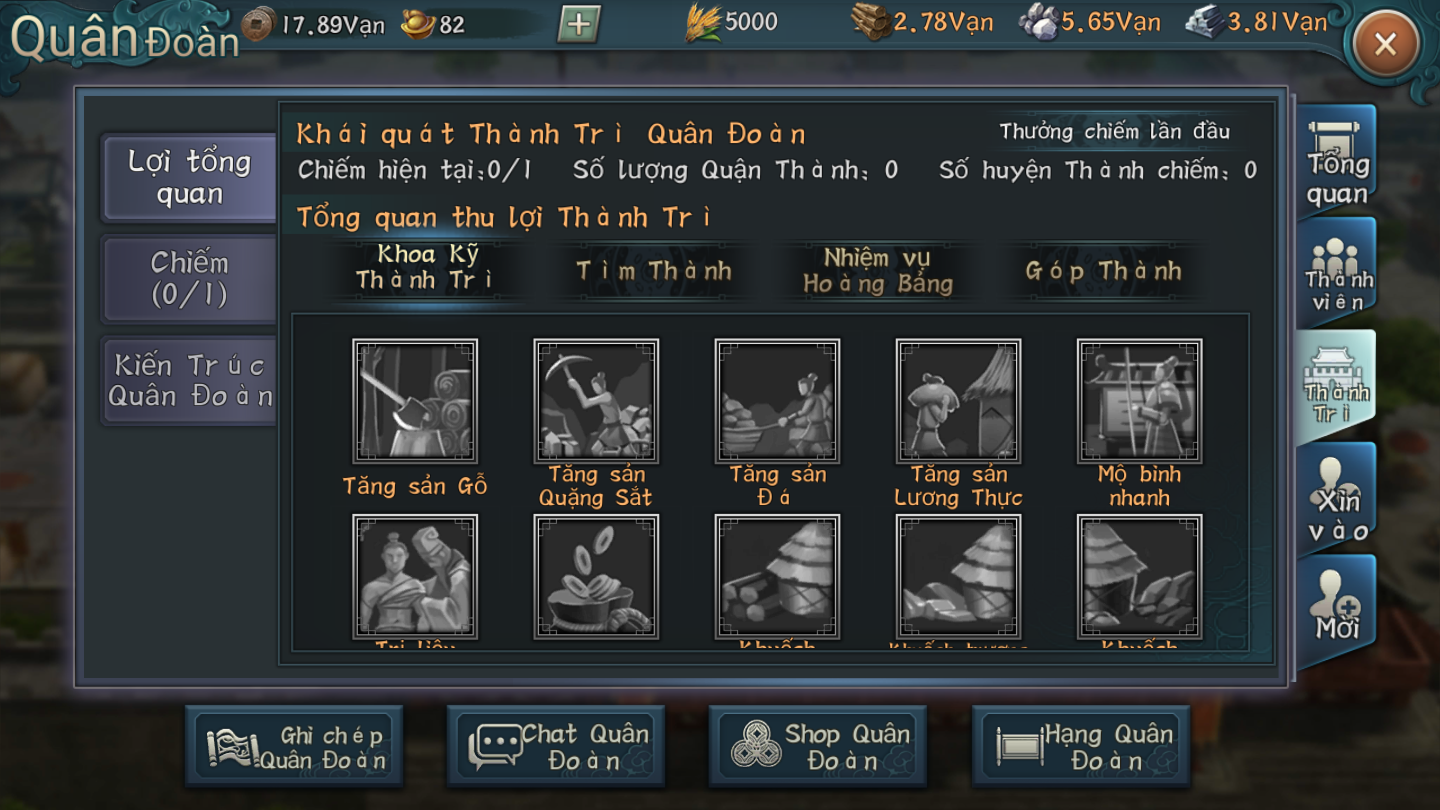The image size is (1440, 810).
Task: Switch to Nhiệm vụ Hoàng Bảng tab
Action: pos(877,271)
